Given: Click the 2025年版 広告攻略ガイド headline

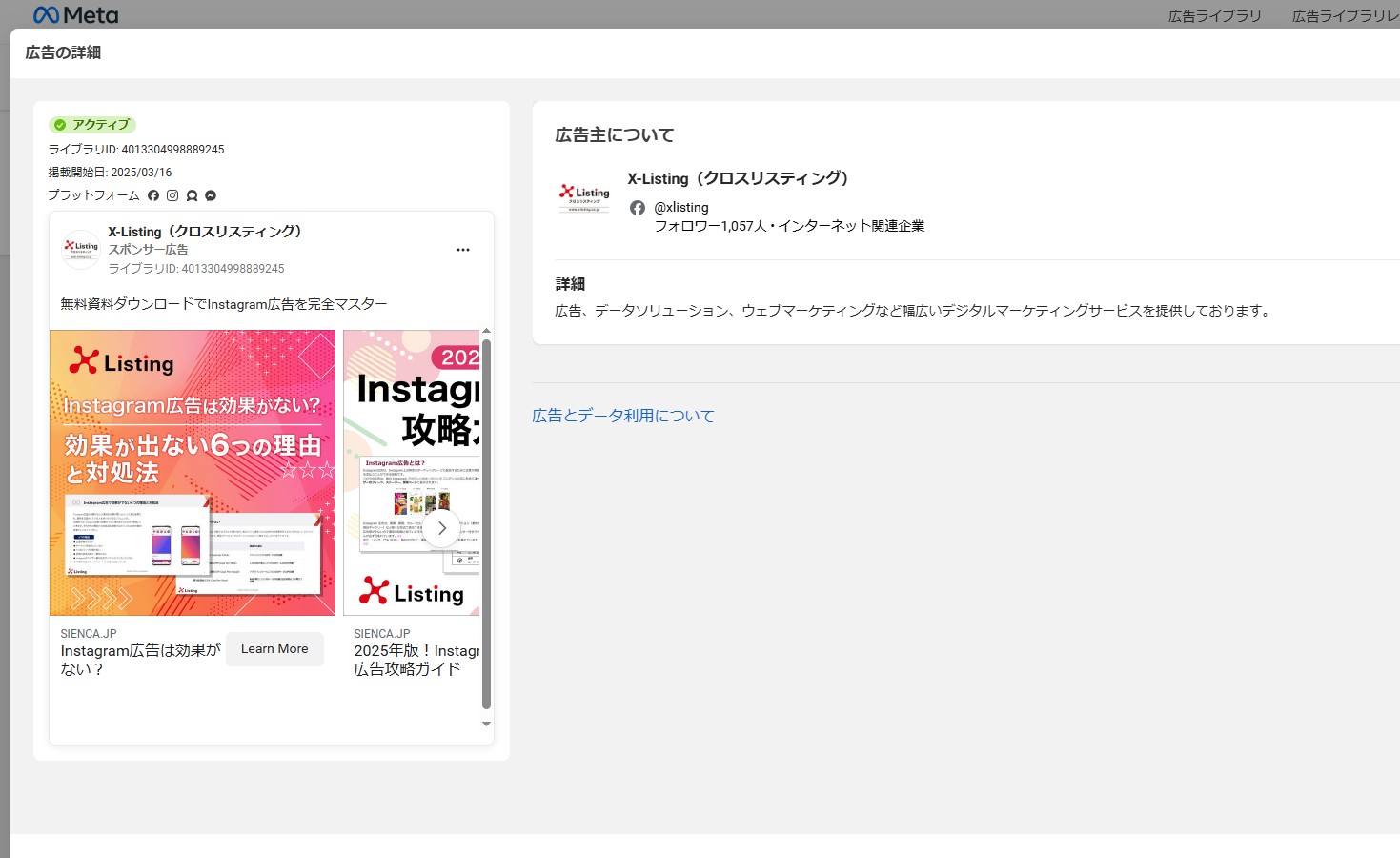Looking at the screenshot, I should point(416,660).
